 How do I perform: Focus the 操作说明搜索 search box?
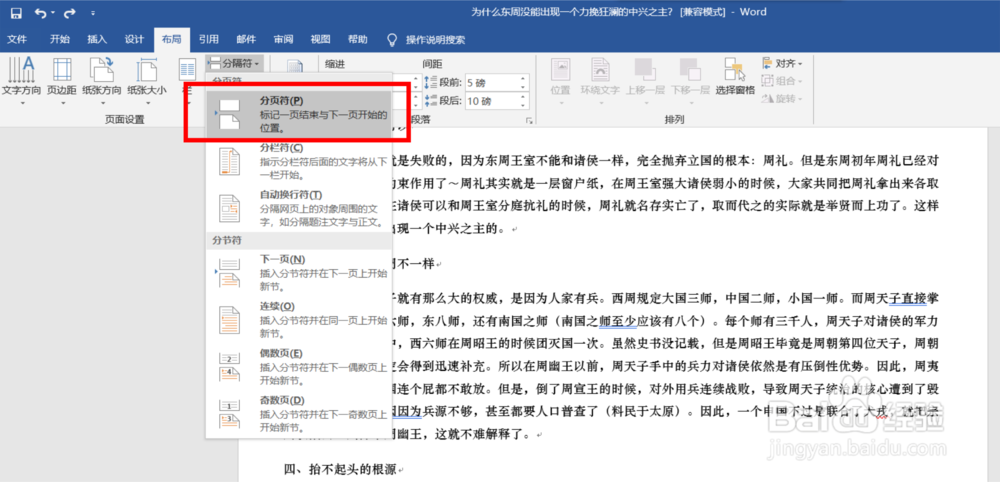[436, 40]
